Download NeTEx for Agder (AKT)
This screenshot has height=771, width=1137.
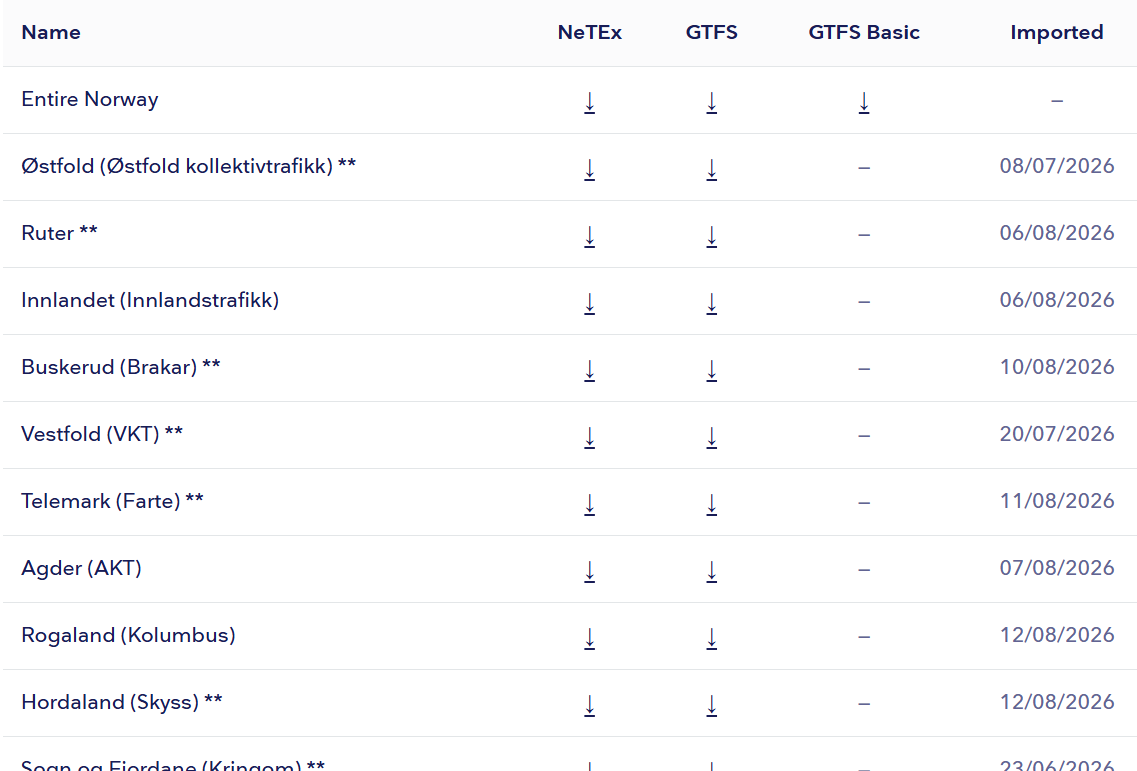coord(590,572)
